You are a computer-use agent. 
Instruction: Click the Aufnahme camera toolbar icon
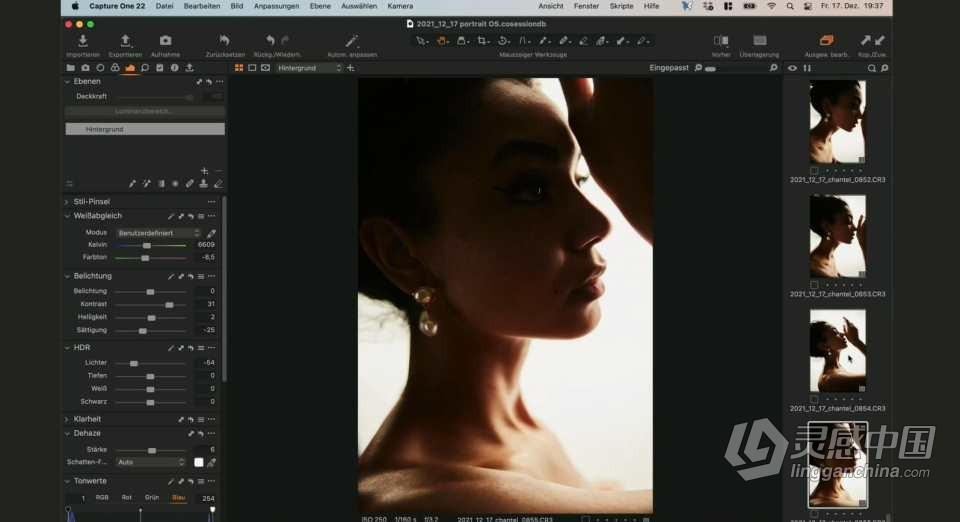[165, 40]
